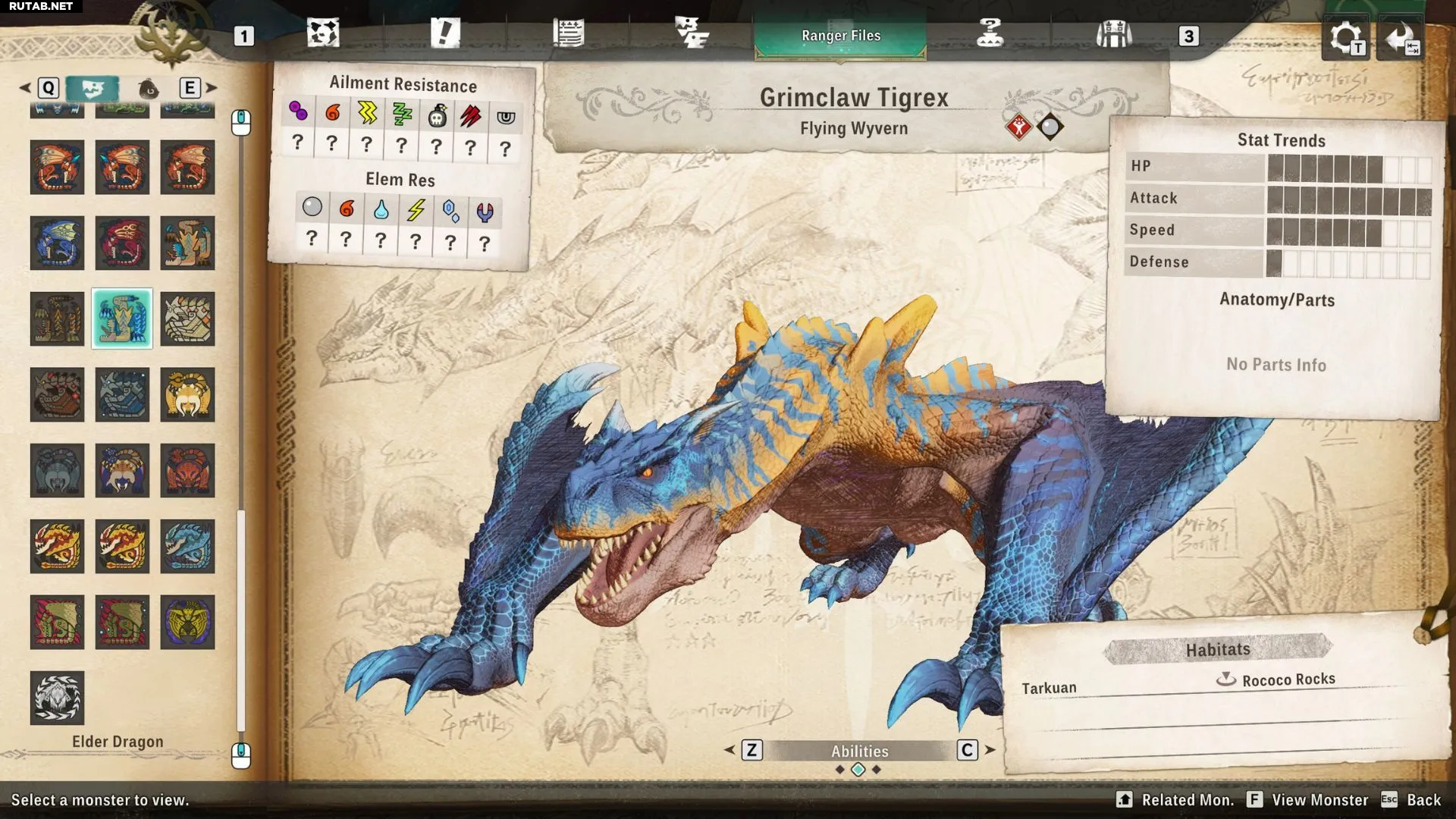Click the Back button

(1423, 800)
